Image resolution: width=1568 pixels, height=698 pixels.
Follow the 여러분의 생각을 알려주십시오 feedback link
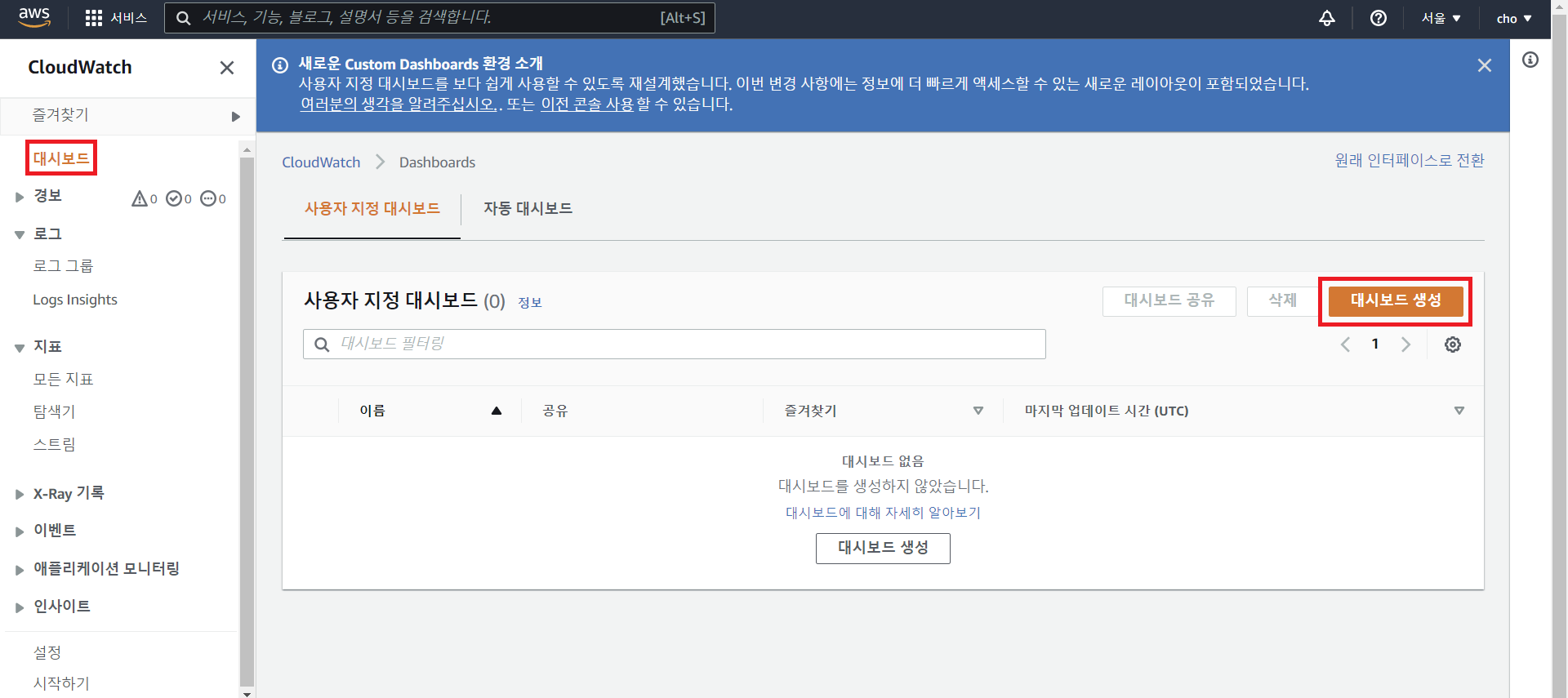(x=399, y=104)
